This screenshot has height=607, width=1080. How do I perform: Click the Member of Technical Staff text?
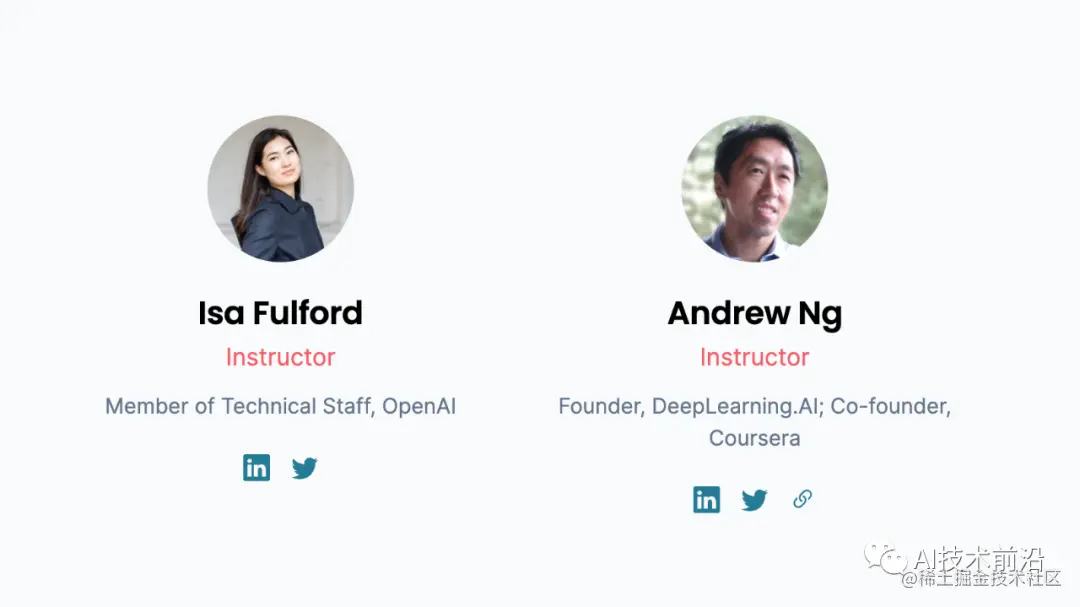[239, 406]
